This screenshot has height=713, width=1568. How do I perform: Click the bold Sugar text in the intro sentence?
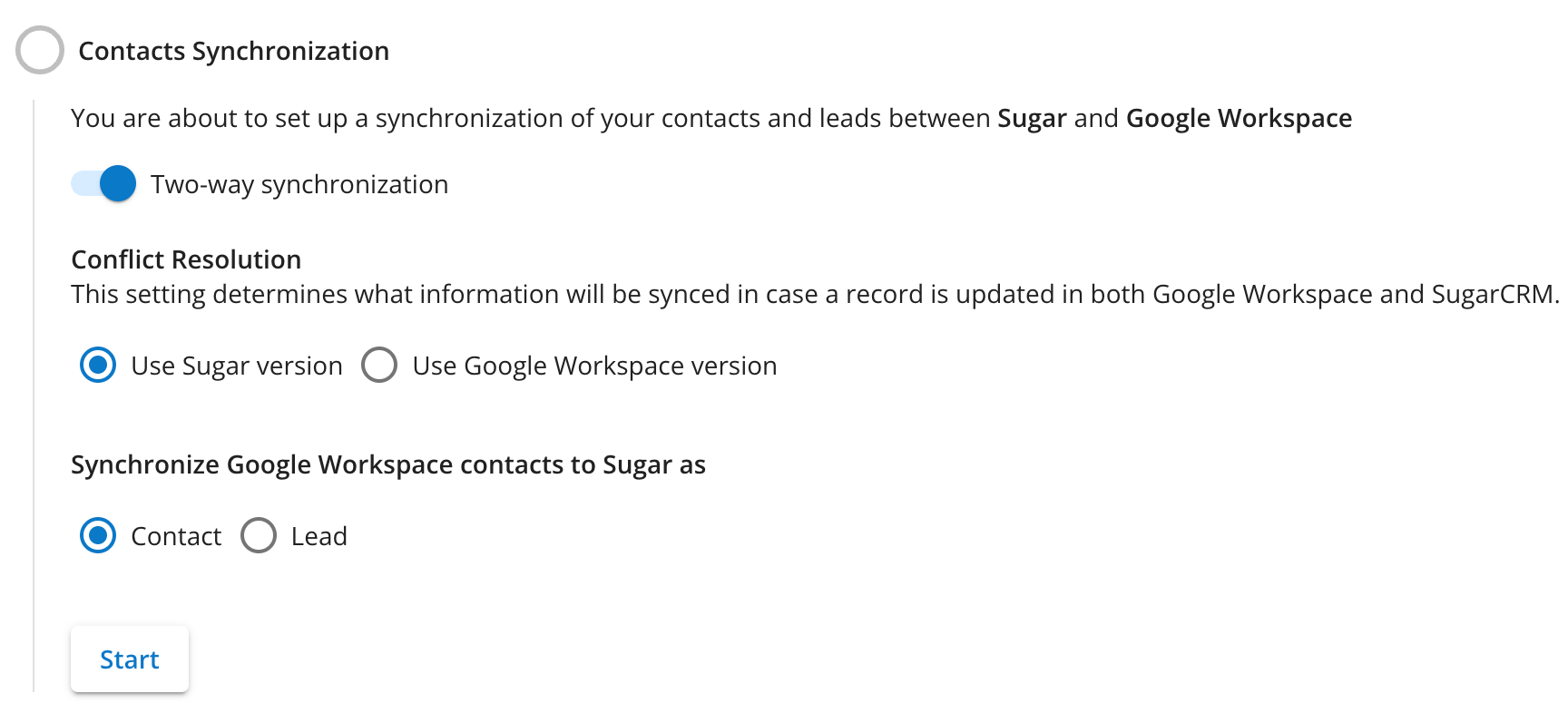[x=1032, y=118]
